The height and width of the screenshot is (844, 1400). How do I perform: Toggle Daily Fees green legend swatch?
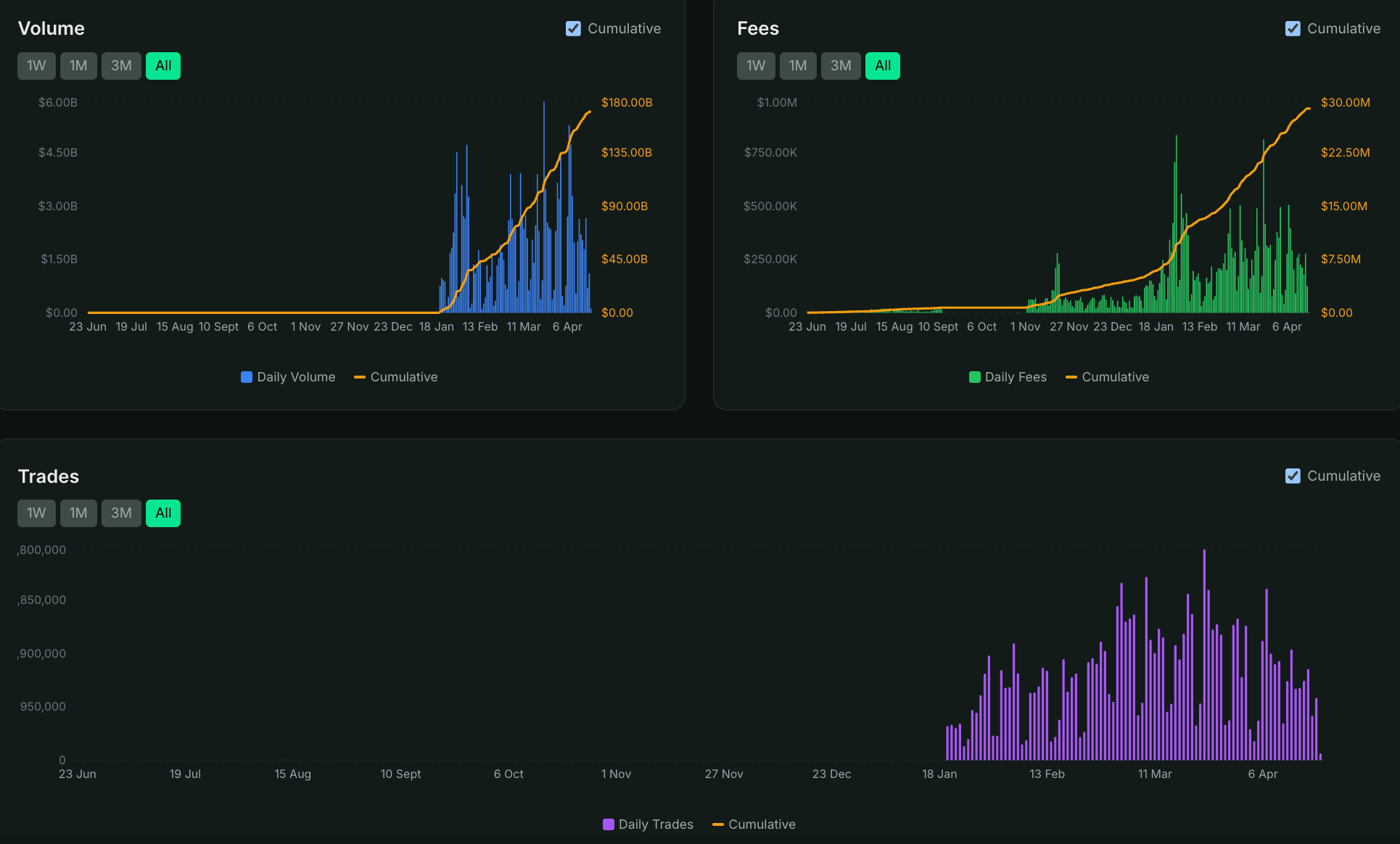(x=975, y=377)
